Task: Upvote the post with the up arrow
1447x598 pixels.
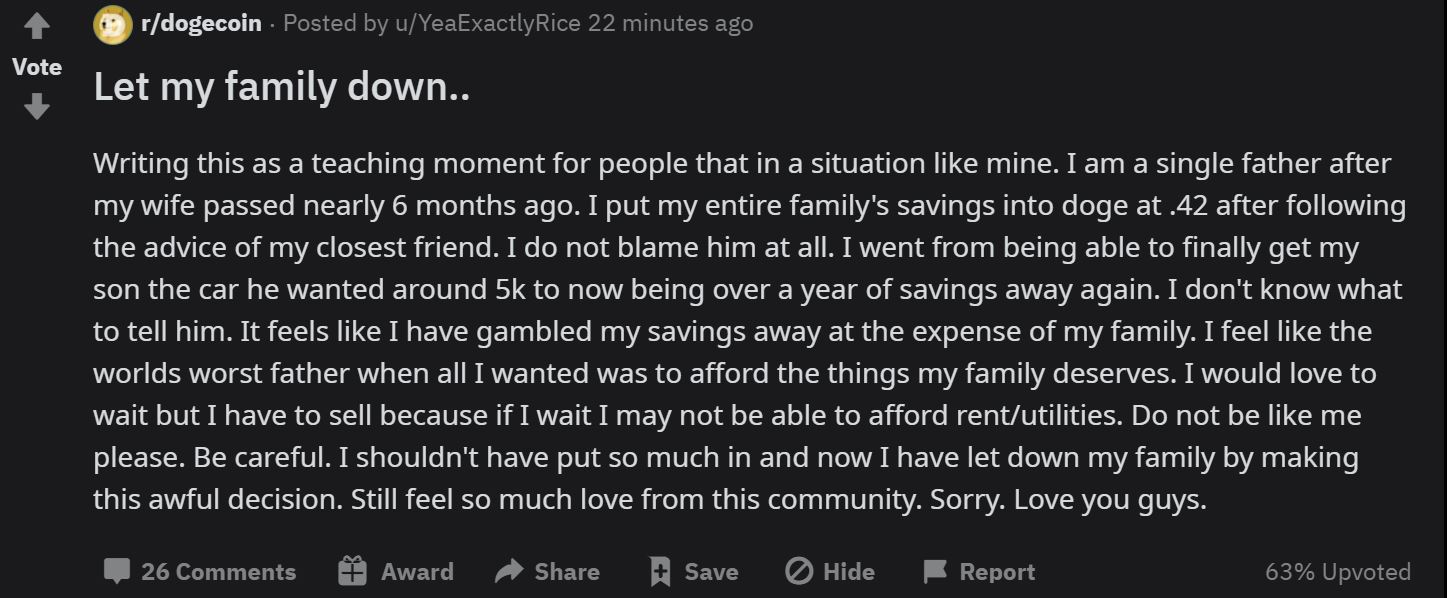Action: coord(37,27)
